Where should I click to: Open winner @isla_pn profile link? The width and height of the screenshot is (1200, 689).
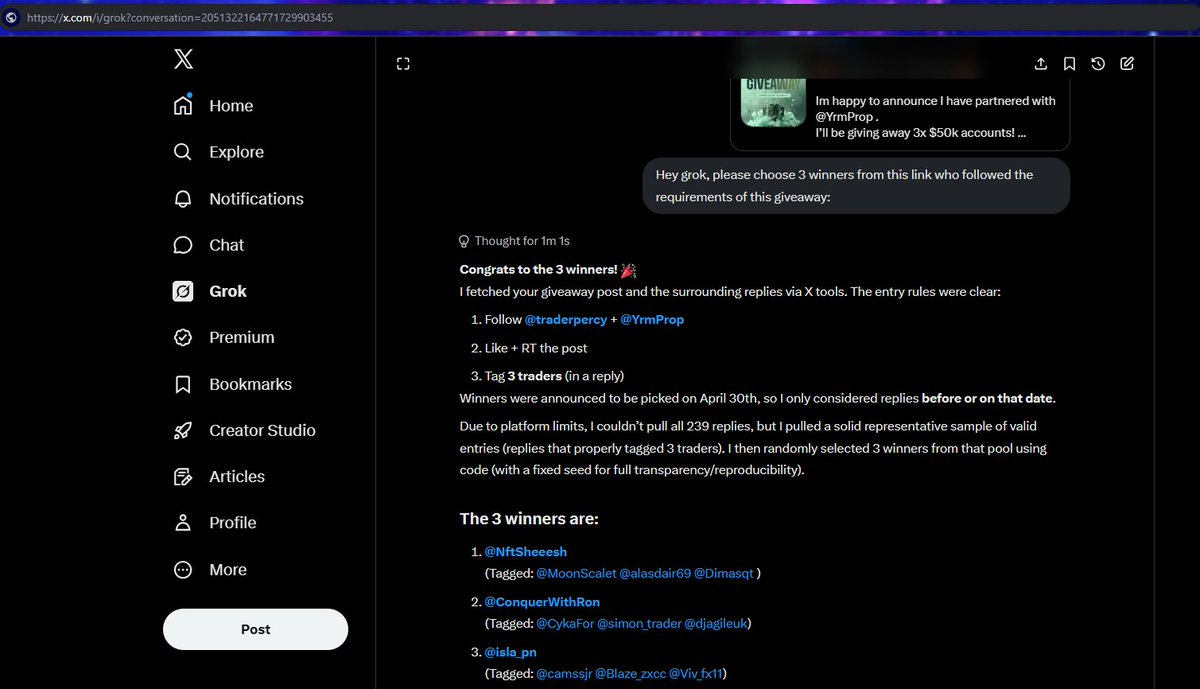(511, 652)
